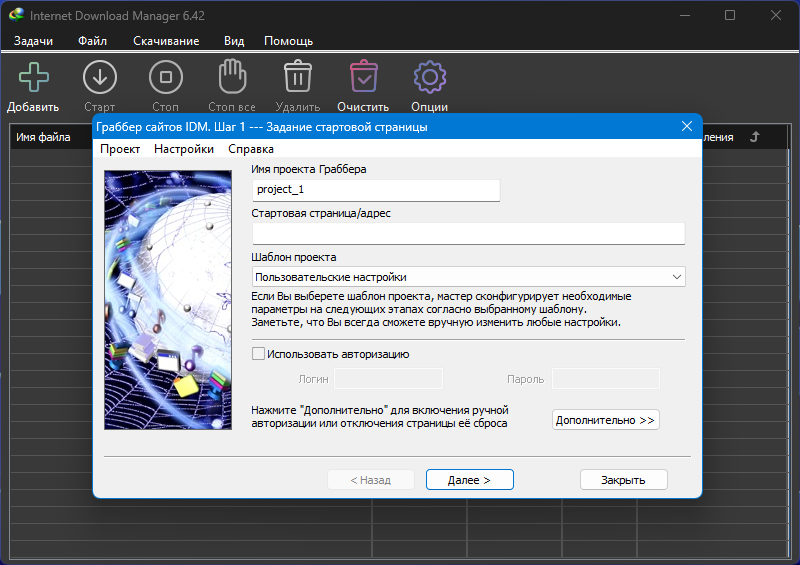Open the Задачи menu

[33, 41]
